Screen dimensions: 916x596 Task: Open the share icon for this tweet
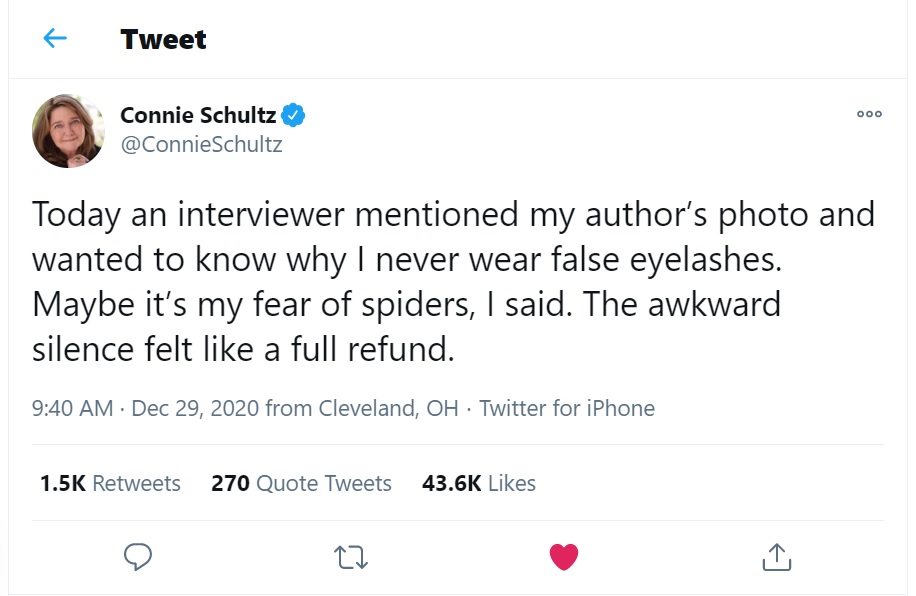[776, 557]
